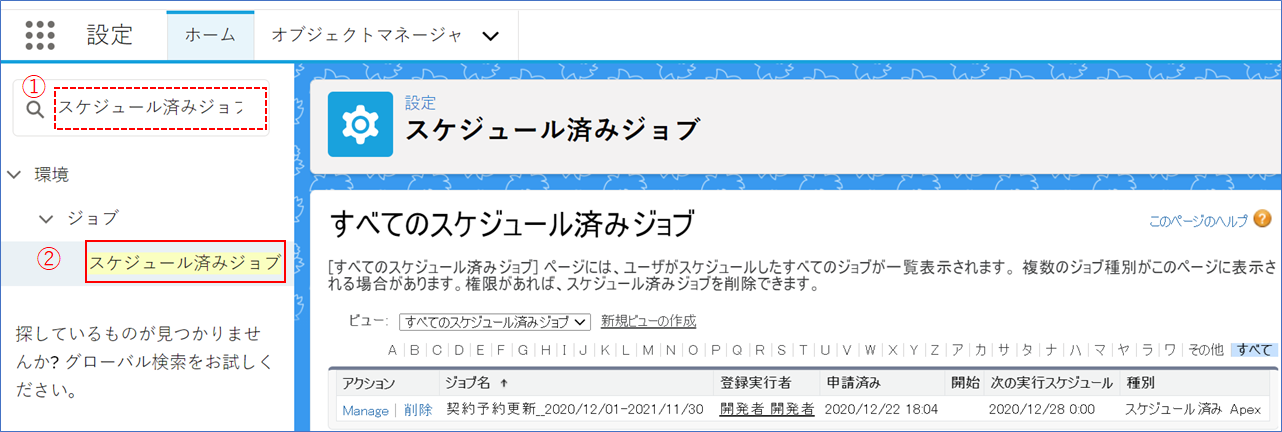This screenshot has height=432, width=1282.
Task: Filter jobs by その他 in index
Action: coord(1204,350)
